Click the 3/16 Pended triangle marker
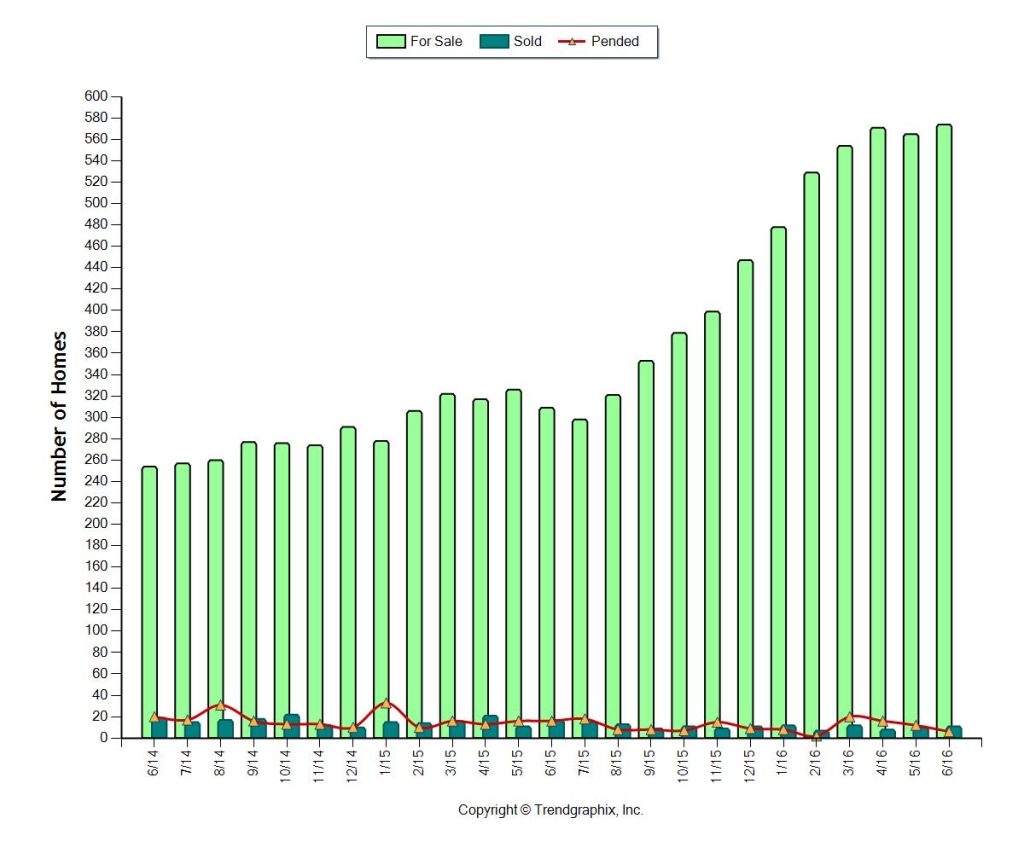Image resolution: width=1024 pixels, height=853 pixels. point(850,716)
